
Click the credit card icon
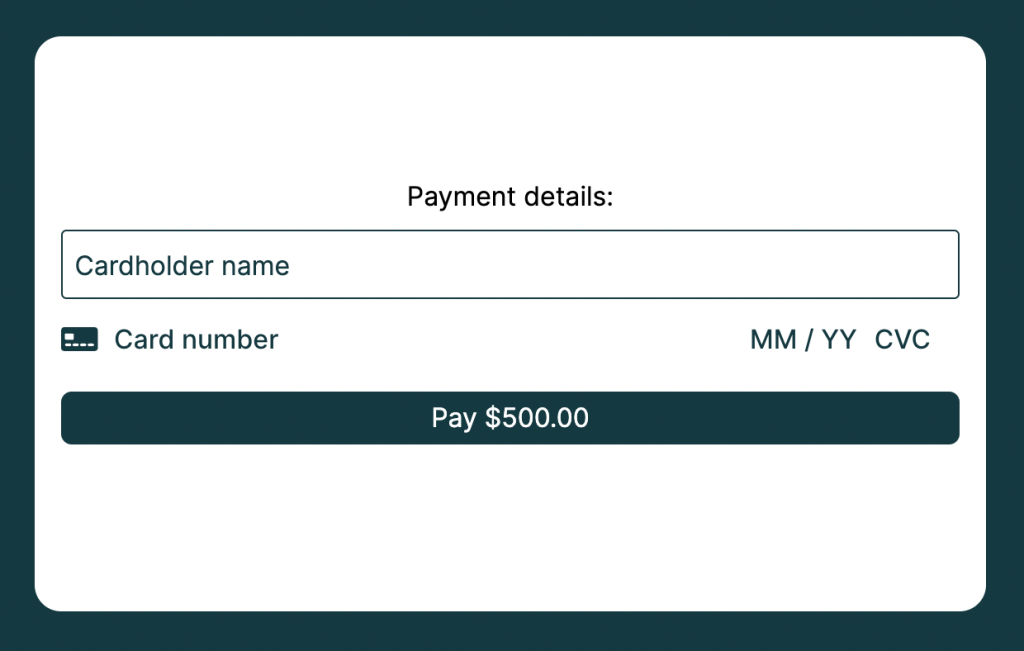pyautogui.click(x=80, y=340)
